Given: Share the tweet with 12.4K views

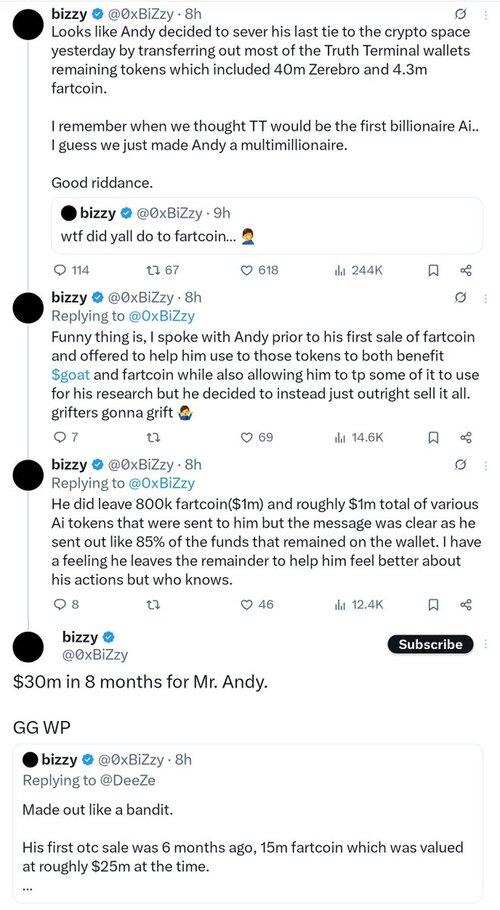Looking at the screenshot, I should [466, 604].
